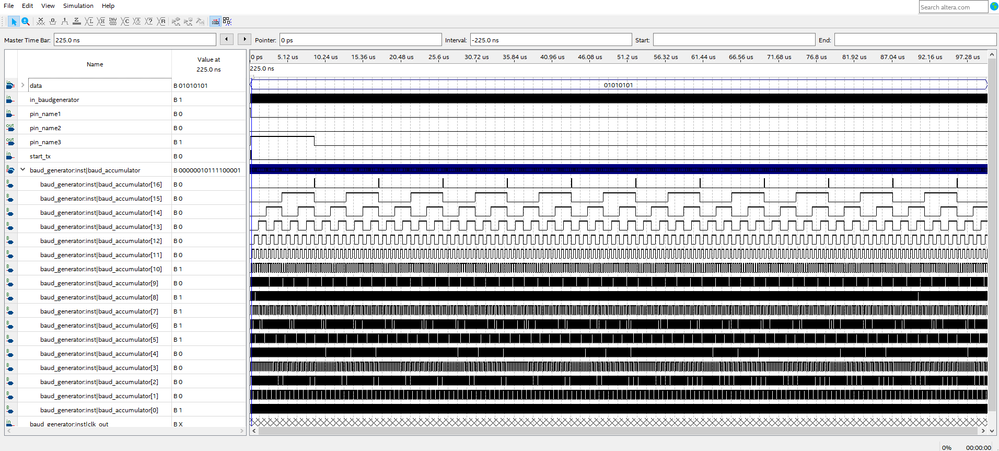
Task: Open the File menu
Action: point(9,6)
